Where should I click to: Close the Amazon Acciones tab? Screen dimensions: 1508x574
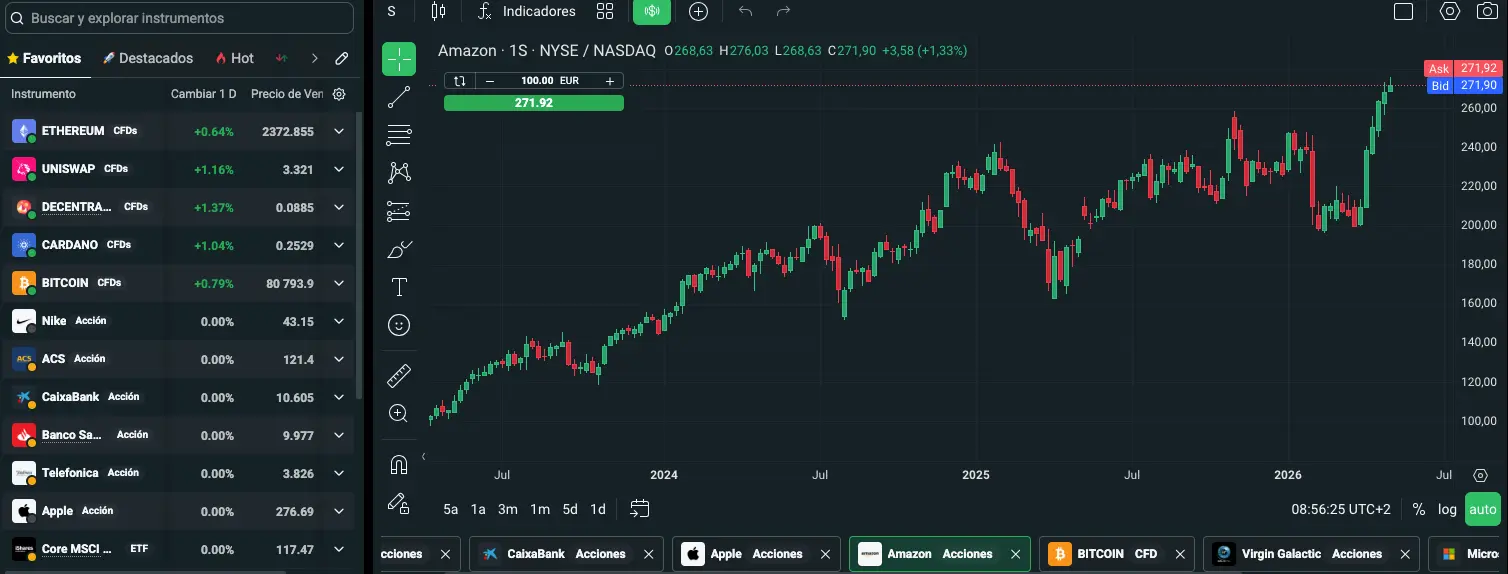point(1015,553)
